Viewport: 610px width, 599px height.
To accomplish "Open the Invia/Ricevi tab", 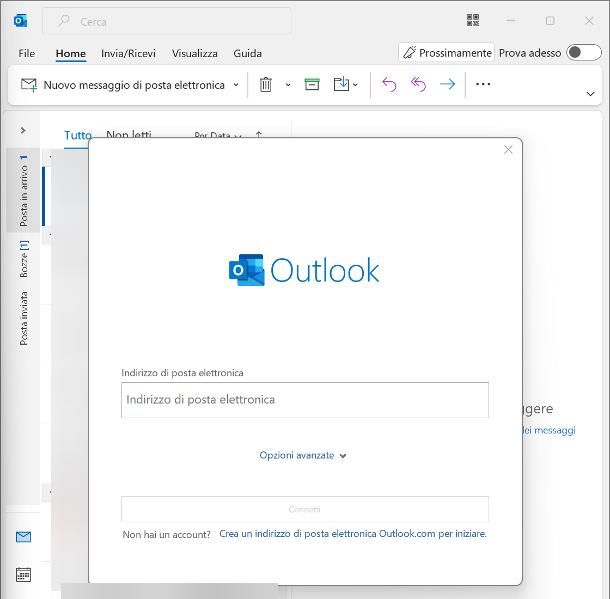I will tap(128, 53).
